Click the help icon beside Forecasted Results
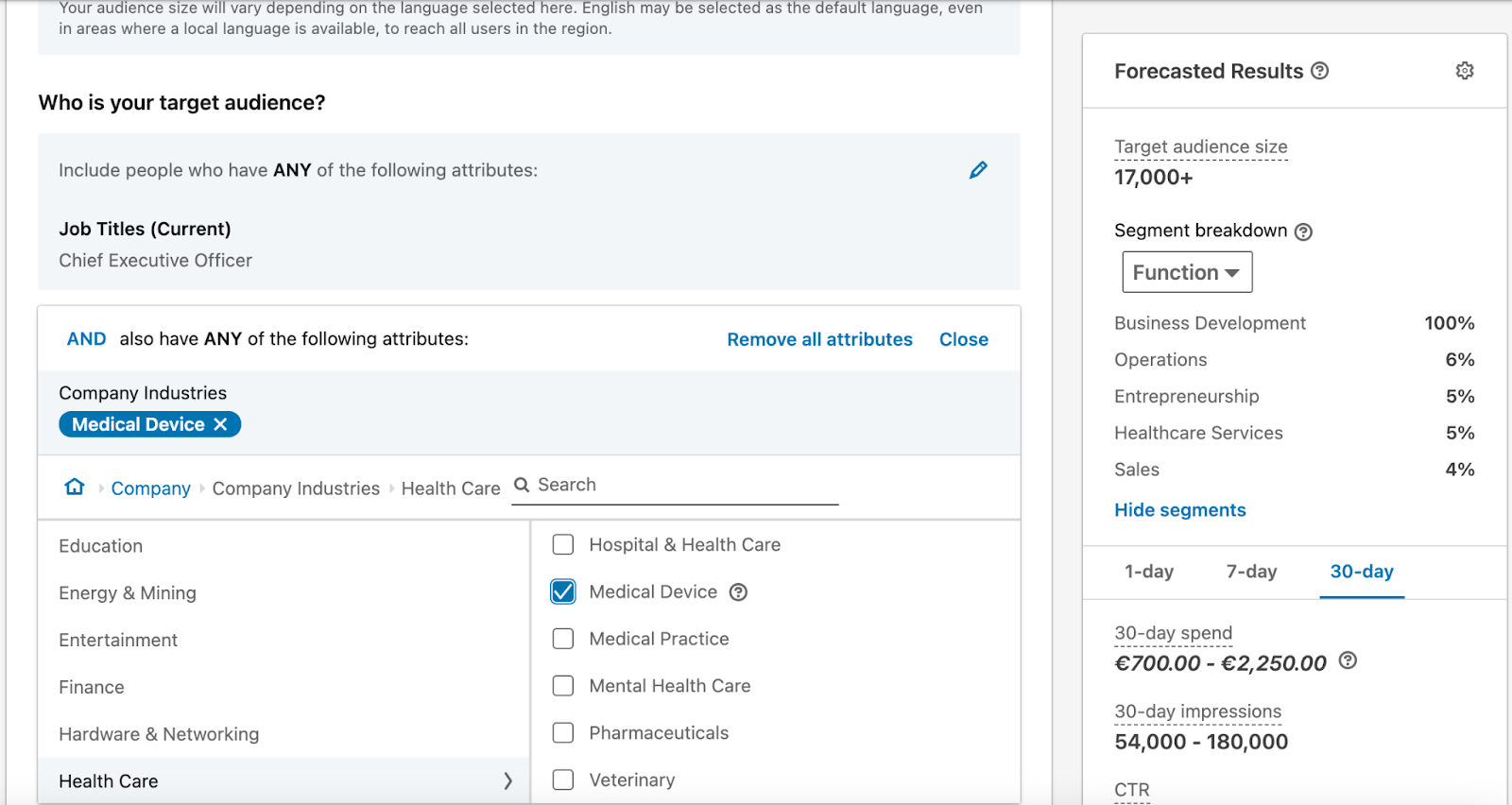Viewport: 1512px width, 805px height. pos(1320,71)
